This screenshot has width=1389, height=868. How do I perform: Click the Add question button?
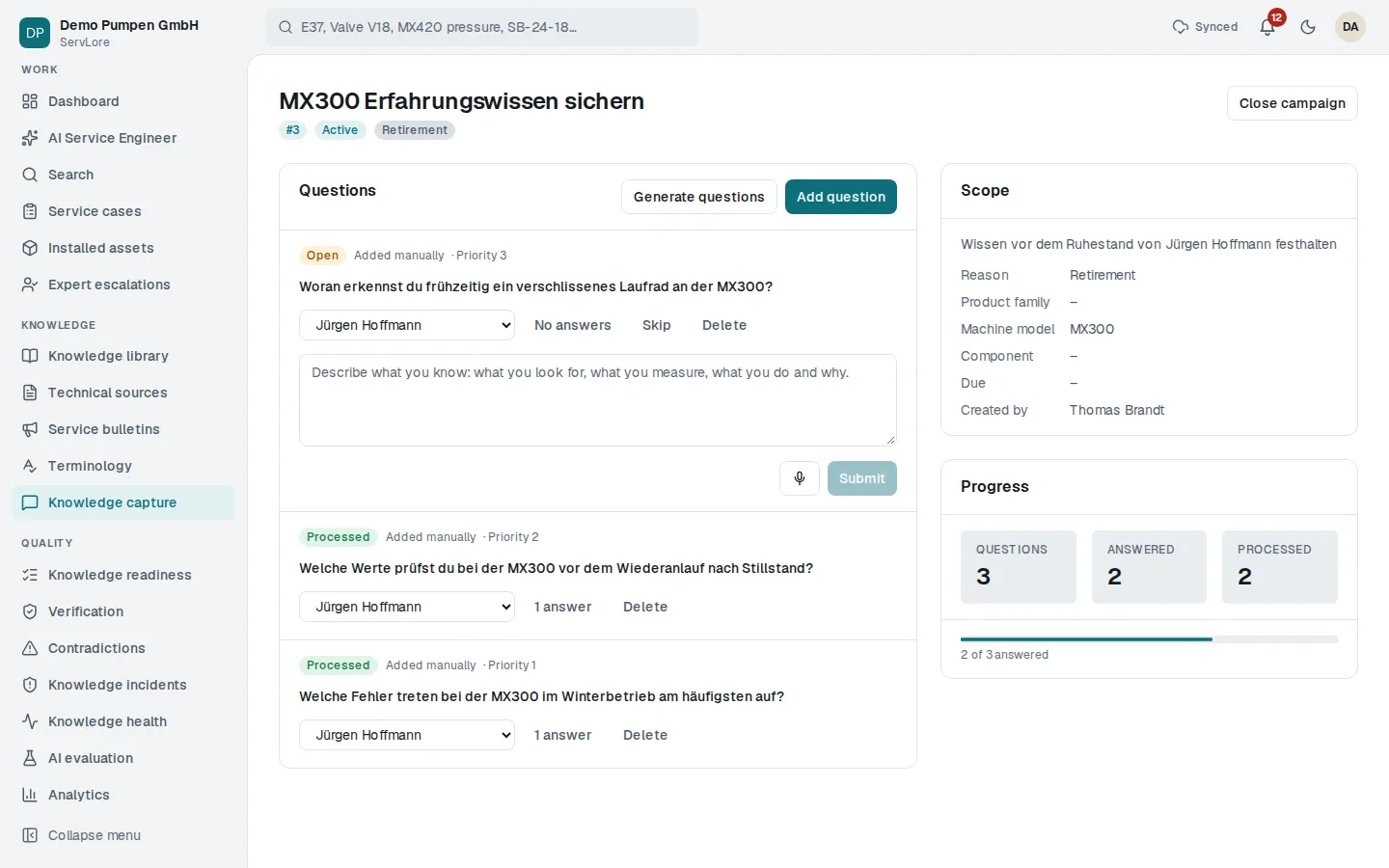pyautogui.click(x=841, y=197)
